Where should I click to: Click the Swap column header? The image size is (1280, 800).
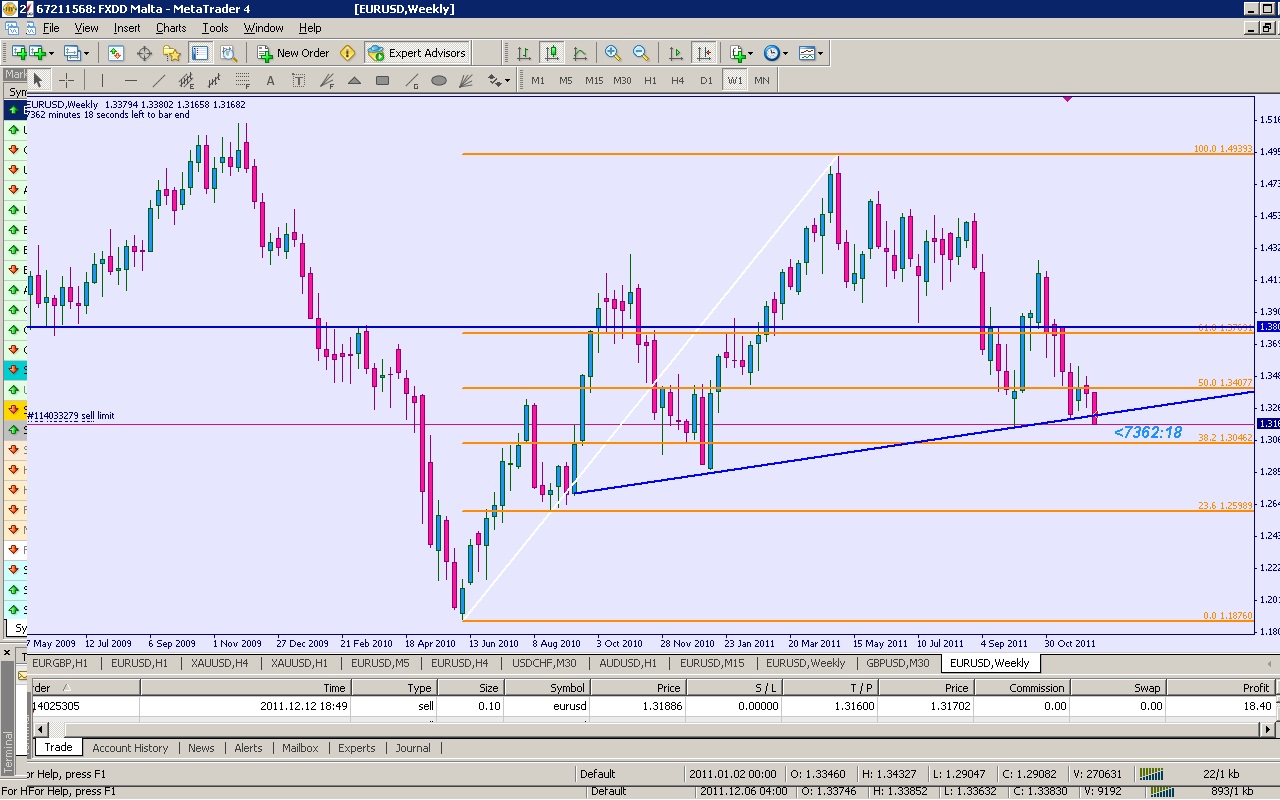coord(1118,687)
